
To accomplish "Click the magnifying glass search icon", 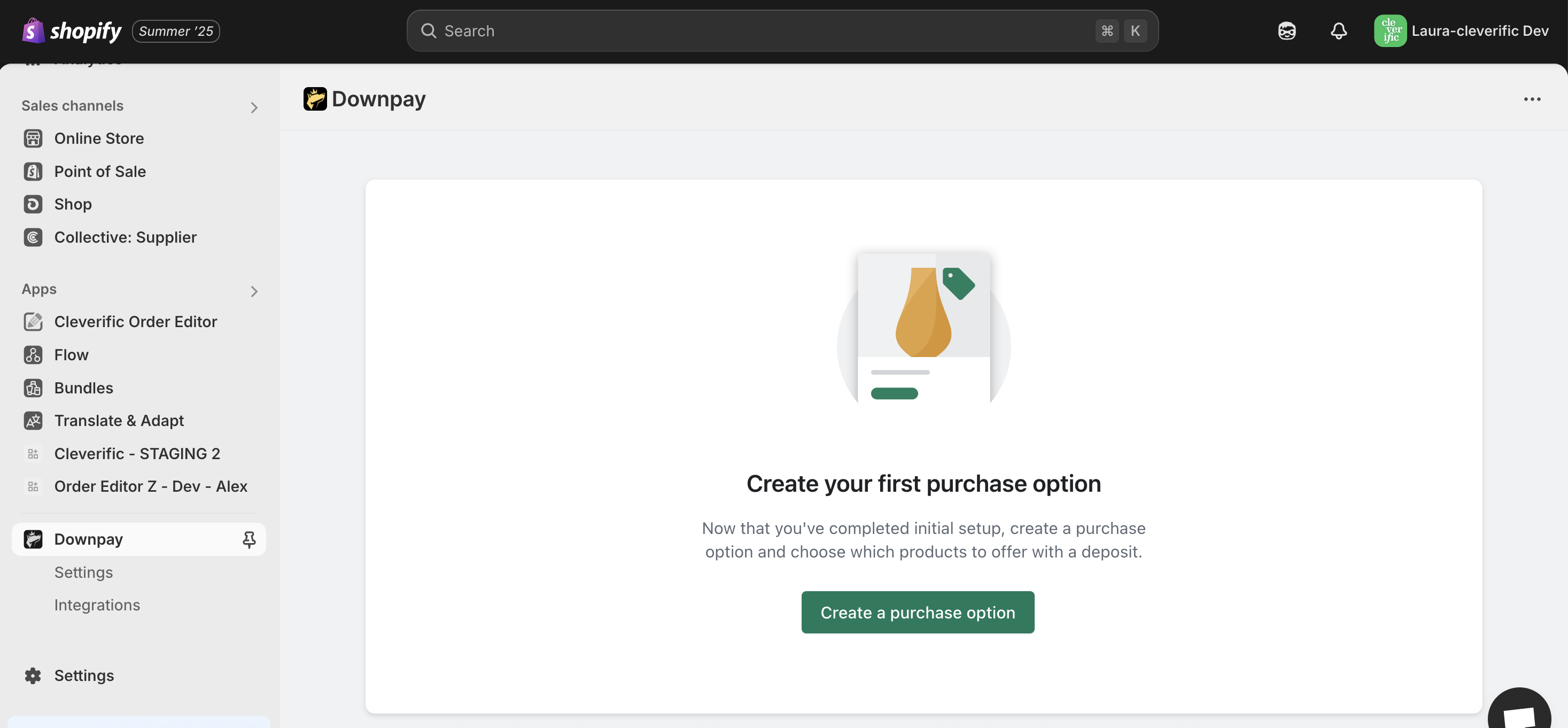I will [429, 31].
